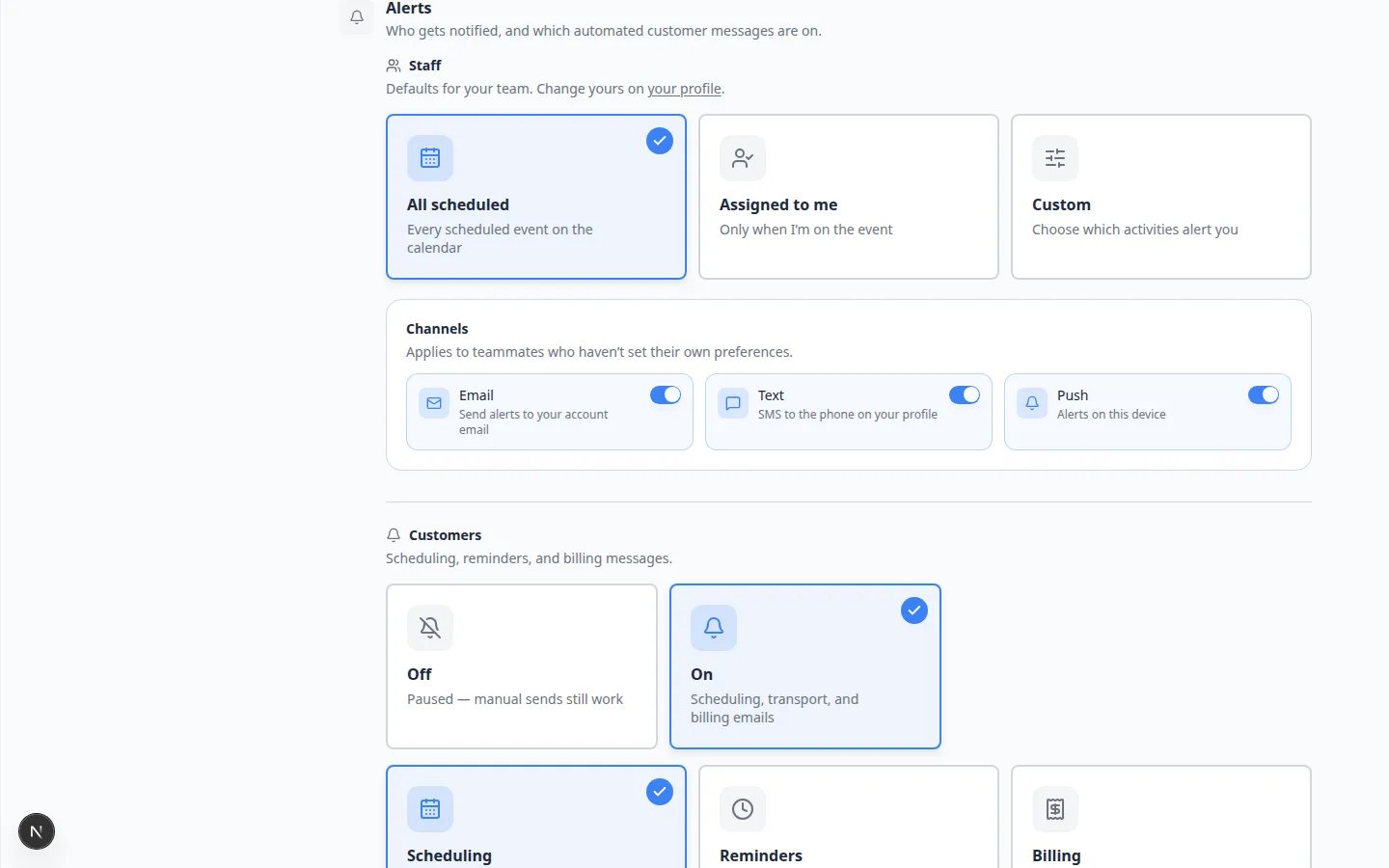The width and height of the screenshot is (1389, 868).
Task: Click 'Applies to teammates' description text
Action: click(x=599, y=352)
